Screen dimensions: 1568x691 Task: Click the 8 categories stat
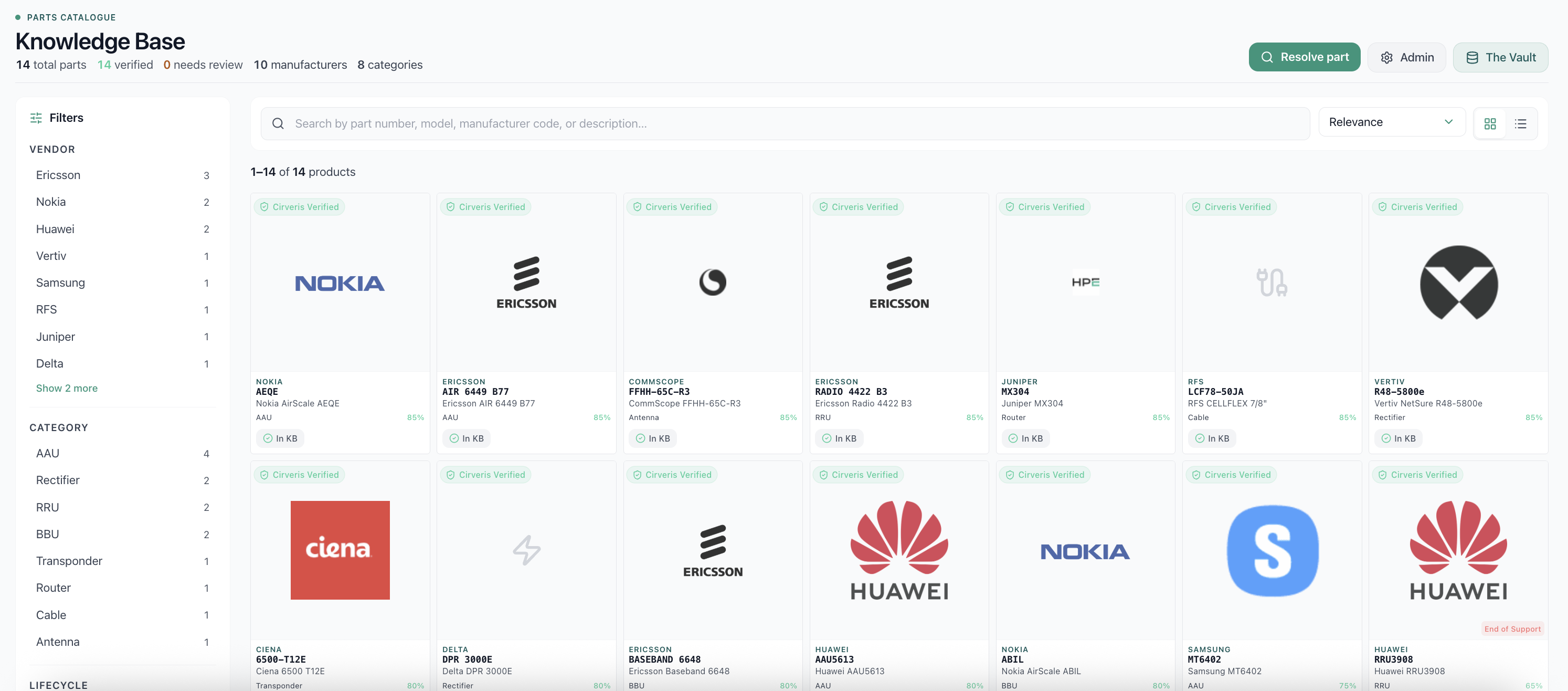tap(389, 65)
